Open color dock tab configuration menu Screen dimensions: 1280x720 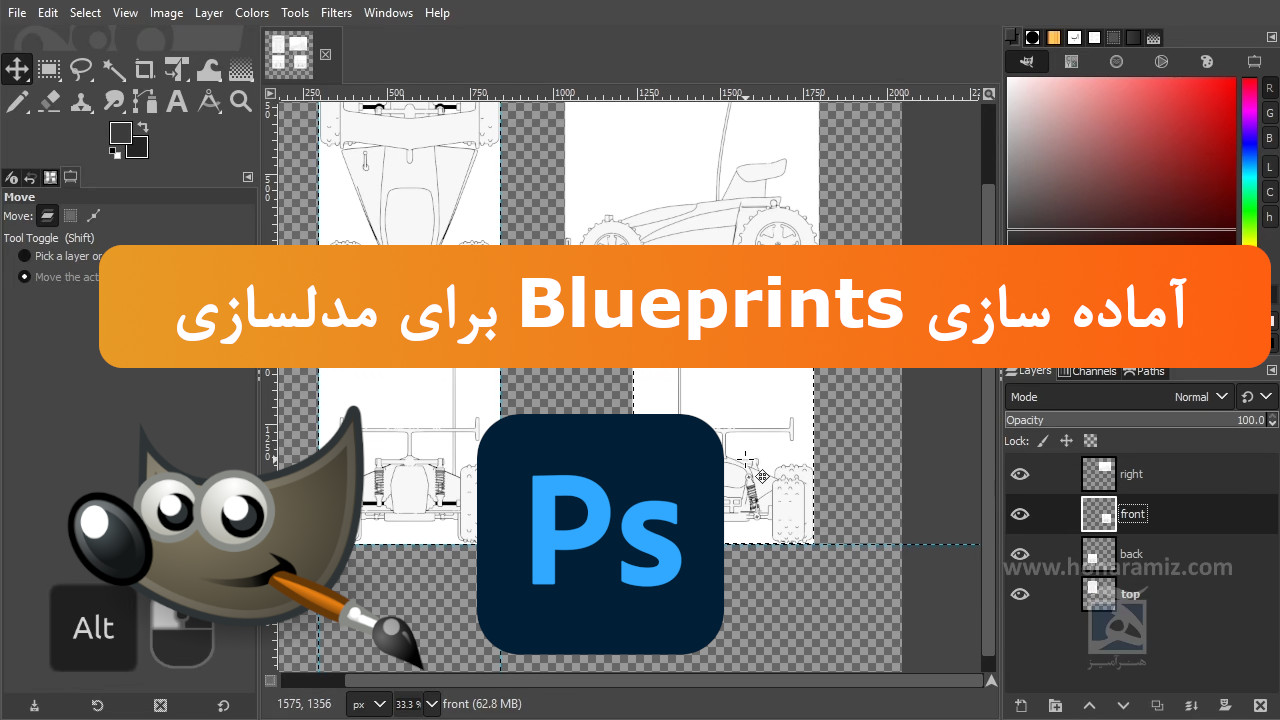pos(1271,37)
